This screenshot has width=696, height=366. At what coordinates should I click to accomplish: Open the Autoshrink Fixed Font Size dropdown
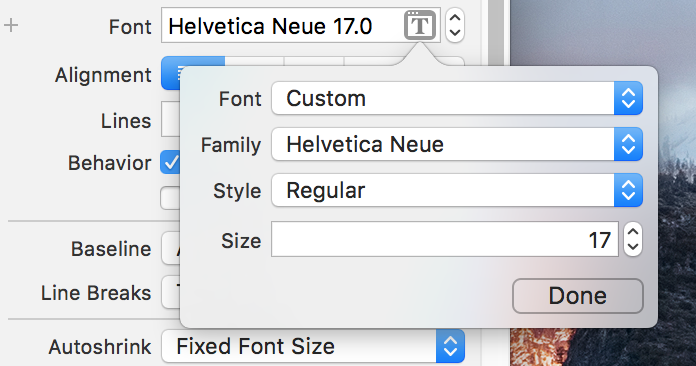click(313, 346)
